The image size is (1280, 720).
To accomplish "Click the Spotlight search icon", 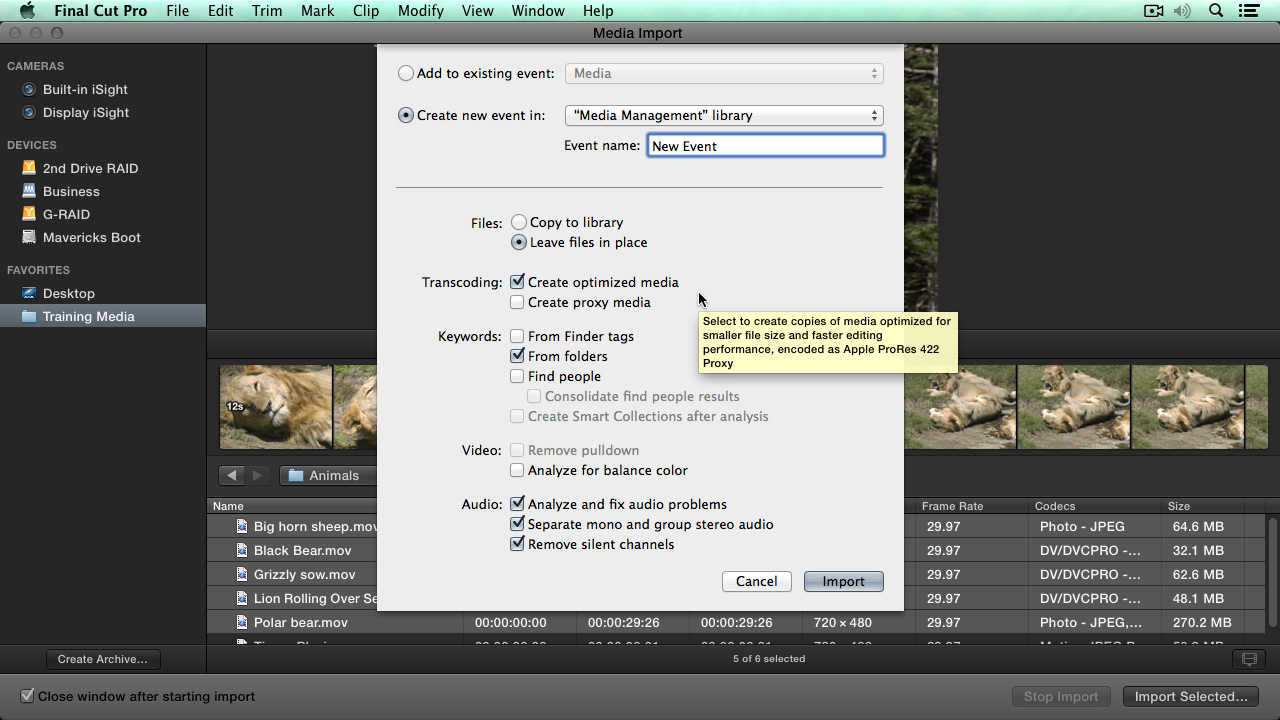I will click(x=1216, y=11).
